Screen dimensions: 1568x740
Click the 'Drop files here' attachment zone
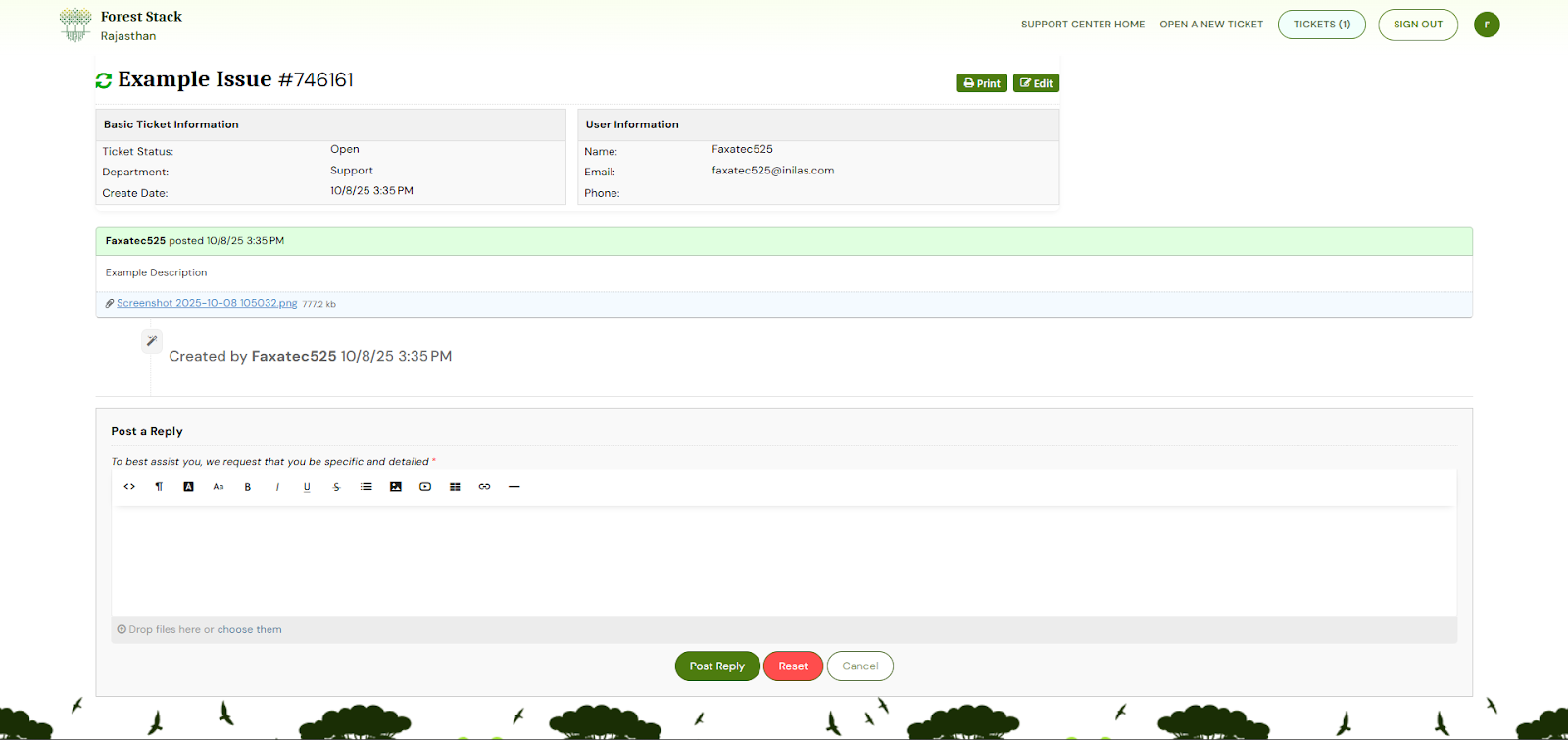click(x=784, y=630)
